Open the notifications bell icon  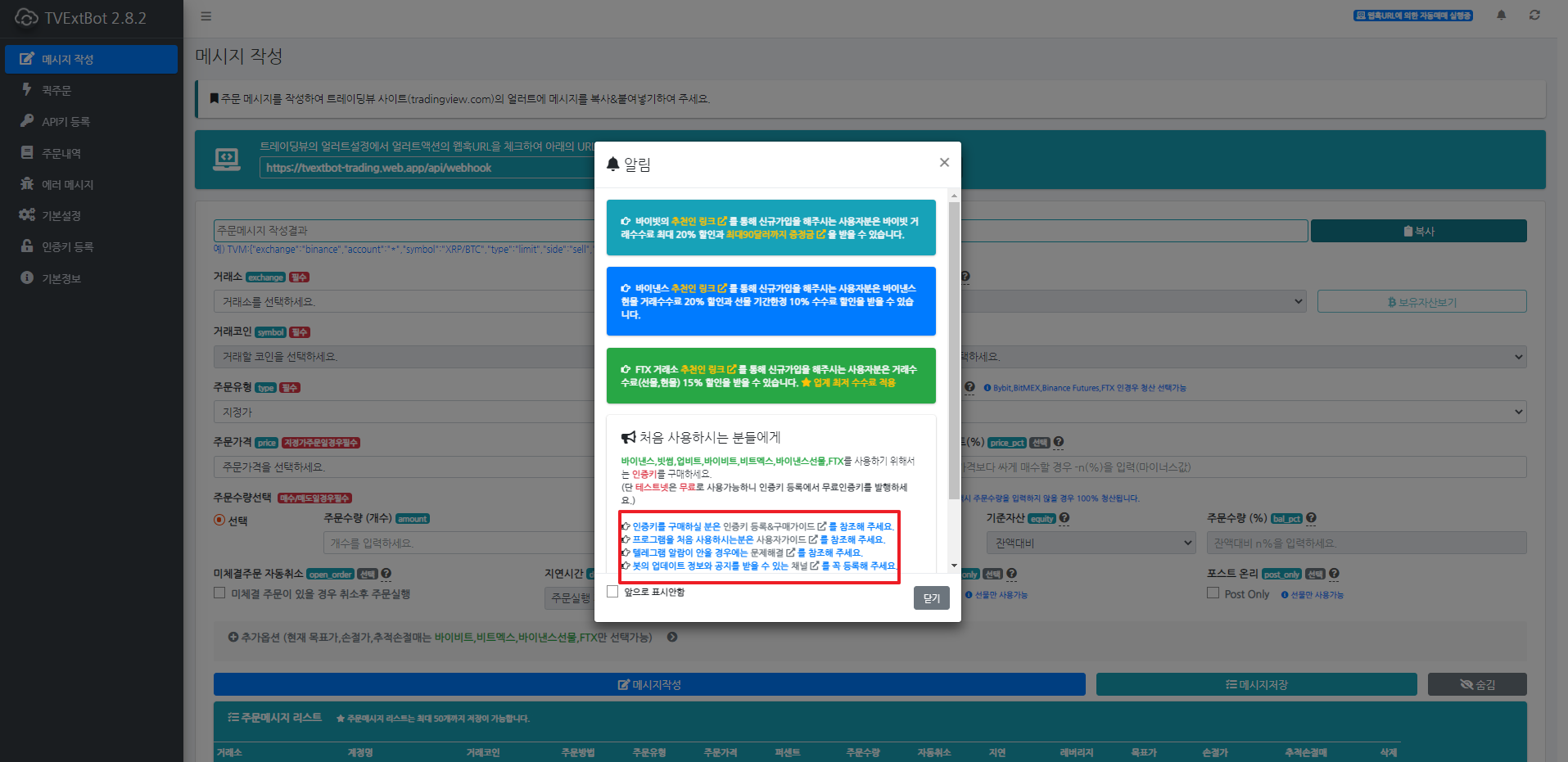coord(1502,15)
